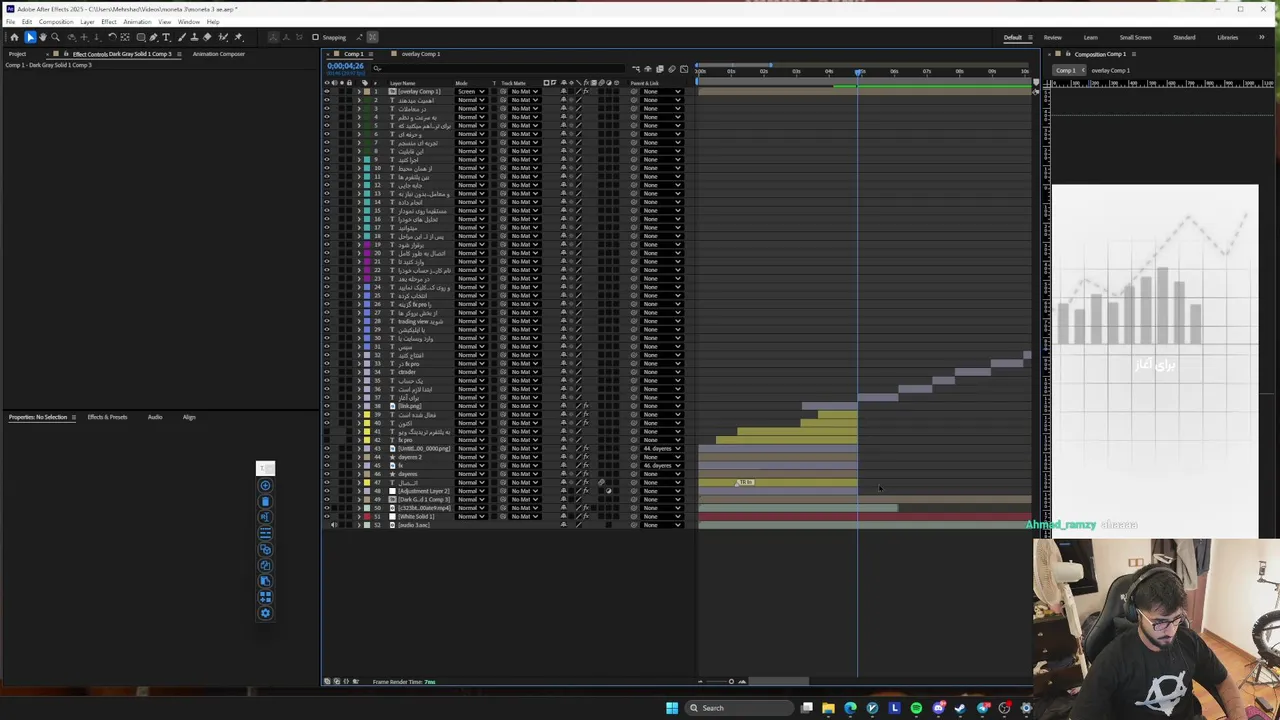Viewport: 1280px width, 720px height.
Task: Open the Composition menu
Action: coord(56,22)
